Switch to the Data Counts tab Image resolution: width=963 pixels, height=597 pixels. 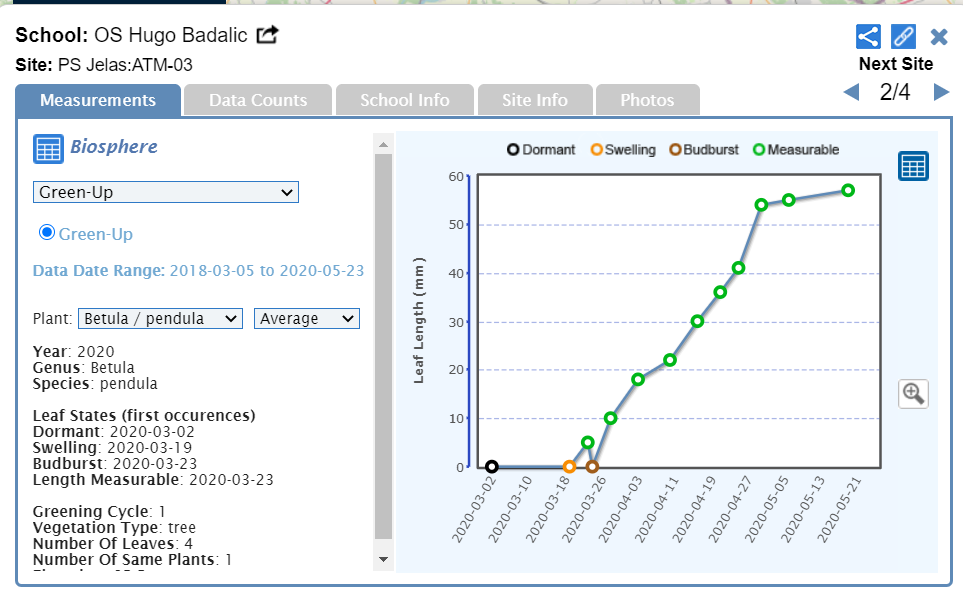point(258,100)
